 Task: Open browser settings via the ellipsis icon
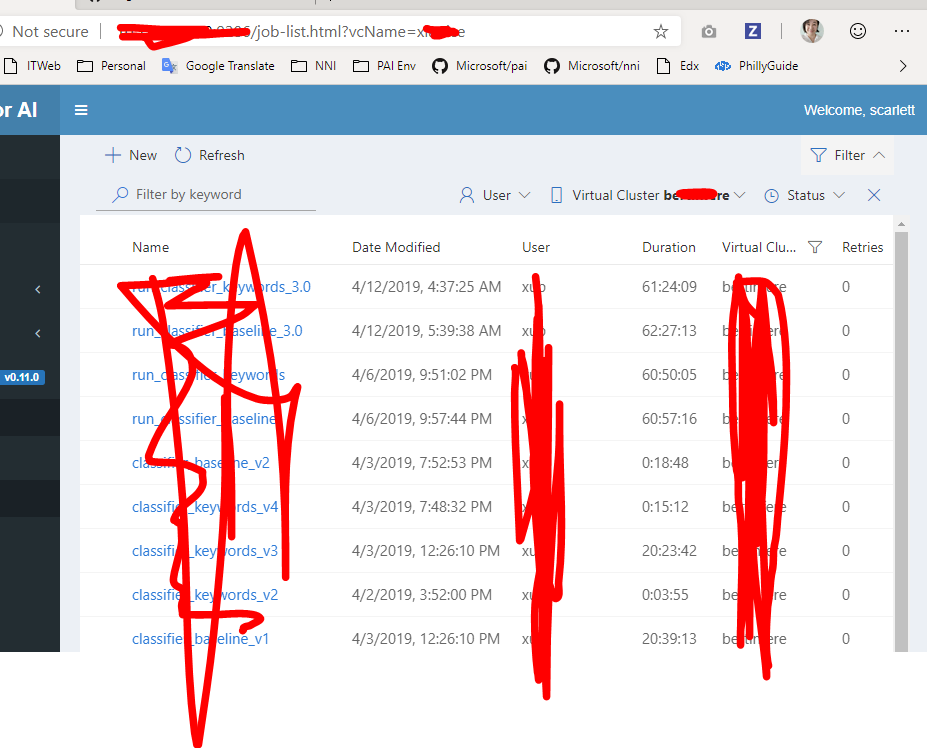902,31
